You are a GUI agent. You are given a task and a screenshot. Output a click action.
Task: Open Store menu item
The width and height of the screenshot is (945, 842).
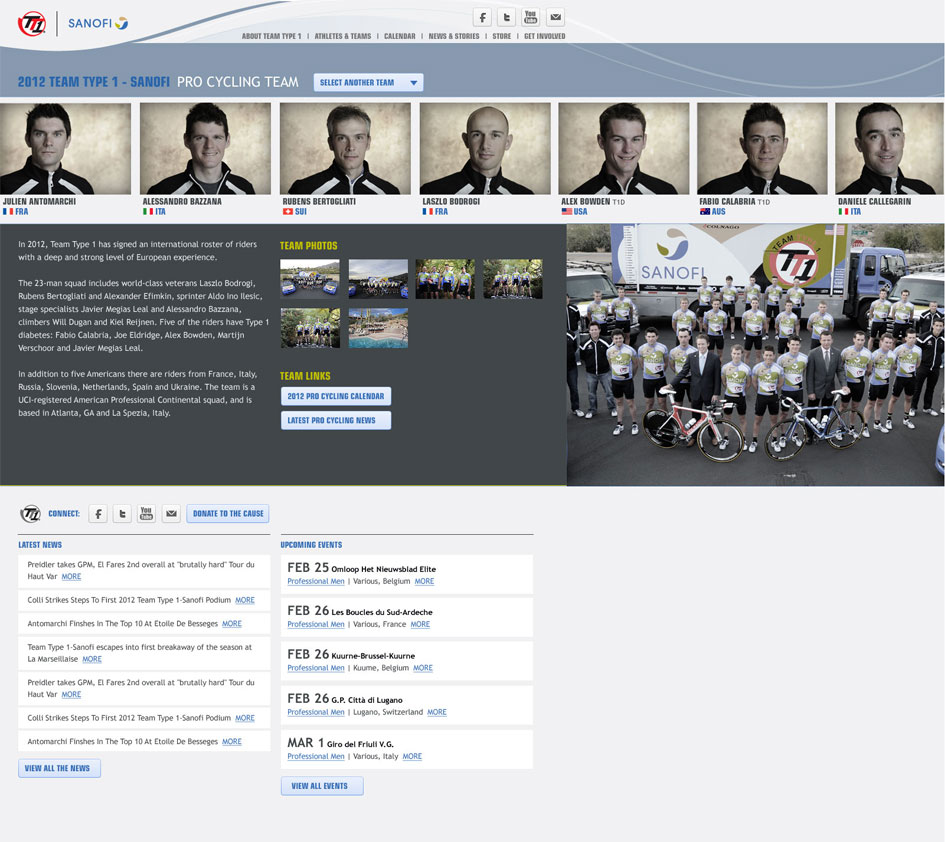point(501,36)
